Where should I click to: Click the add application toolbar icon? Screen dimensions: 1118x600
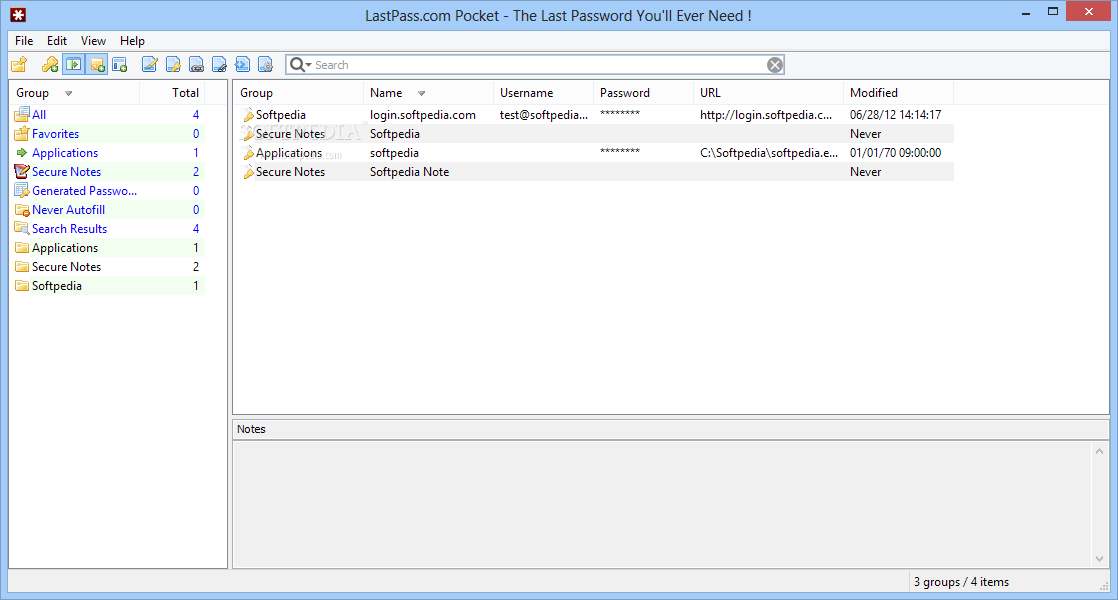73,65
